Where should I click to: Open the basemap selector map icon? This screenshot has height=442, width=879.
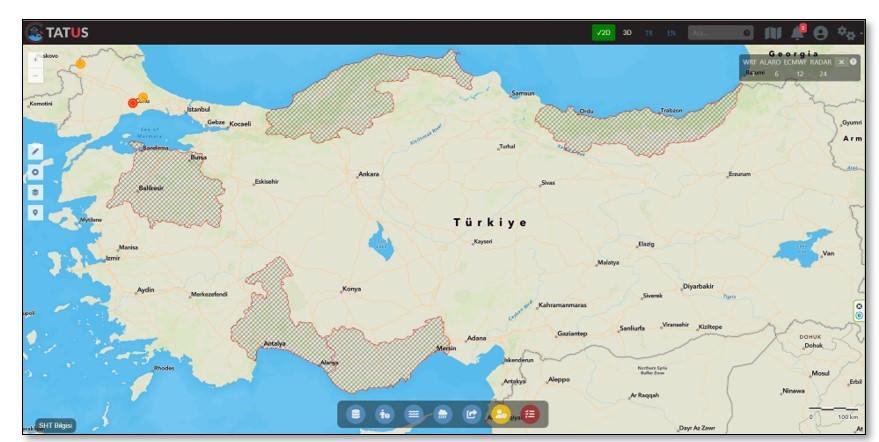772,33
